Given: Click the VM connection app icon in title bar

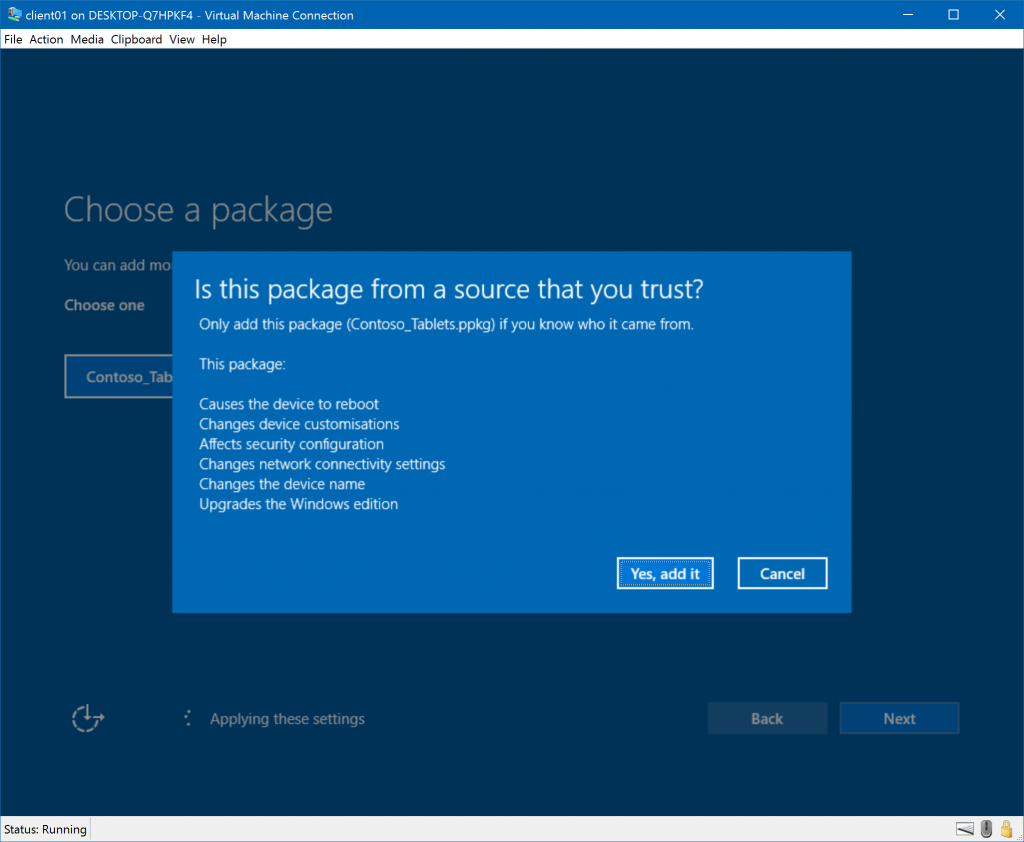Looking at the screenshot, I should tap(14, 14).
